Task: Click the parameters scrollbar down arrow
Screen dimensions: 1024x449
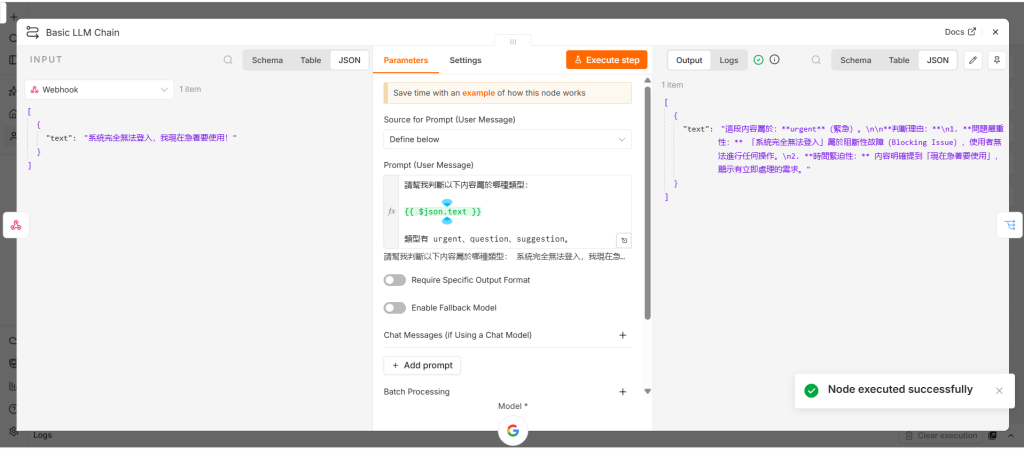Action: coord(647,392)
